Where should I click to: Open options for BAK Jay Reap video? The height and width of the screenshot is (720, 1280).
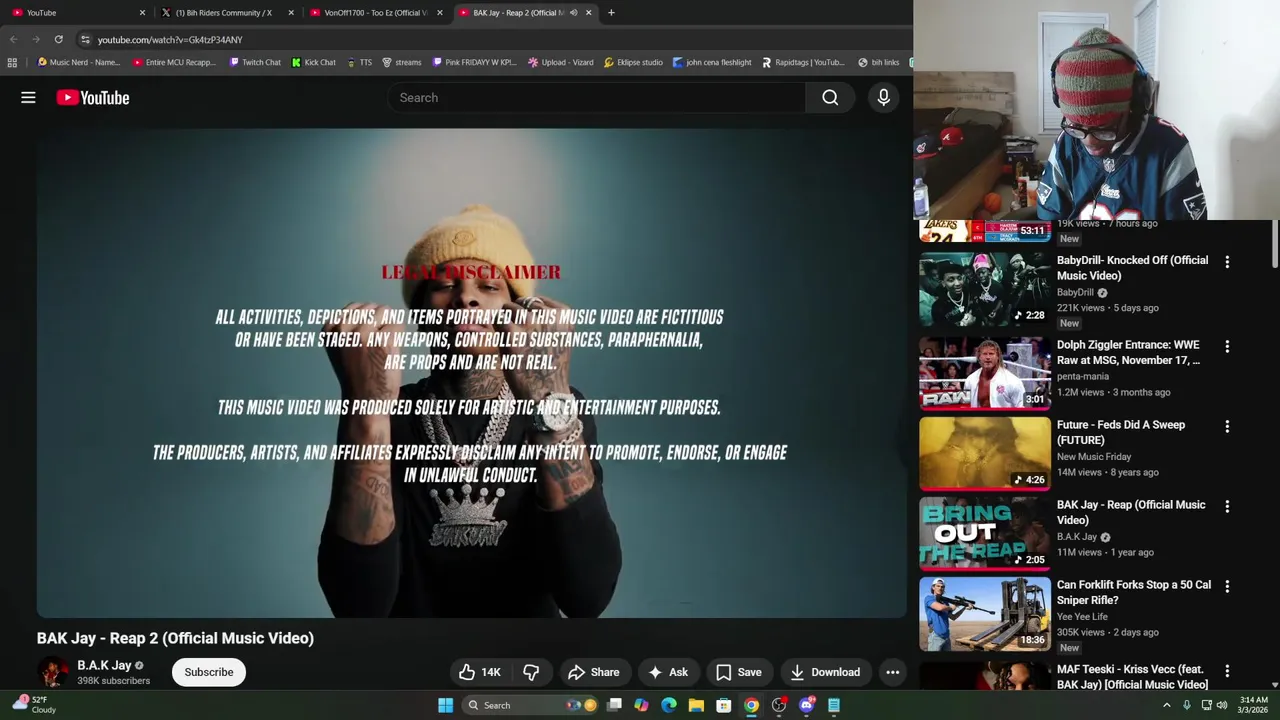1227,506
